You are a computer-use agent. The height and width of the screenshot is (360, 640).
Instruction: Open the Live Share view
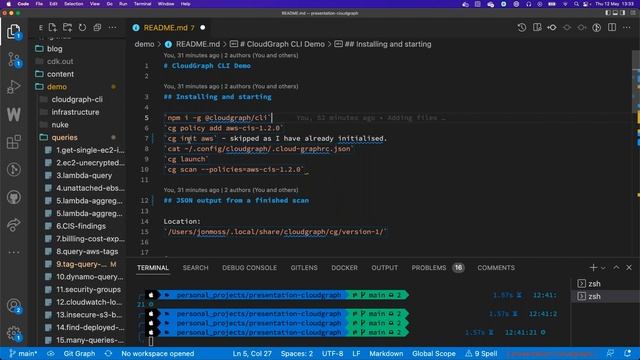pyautogui.click(x=13, y=224)
